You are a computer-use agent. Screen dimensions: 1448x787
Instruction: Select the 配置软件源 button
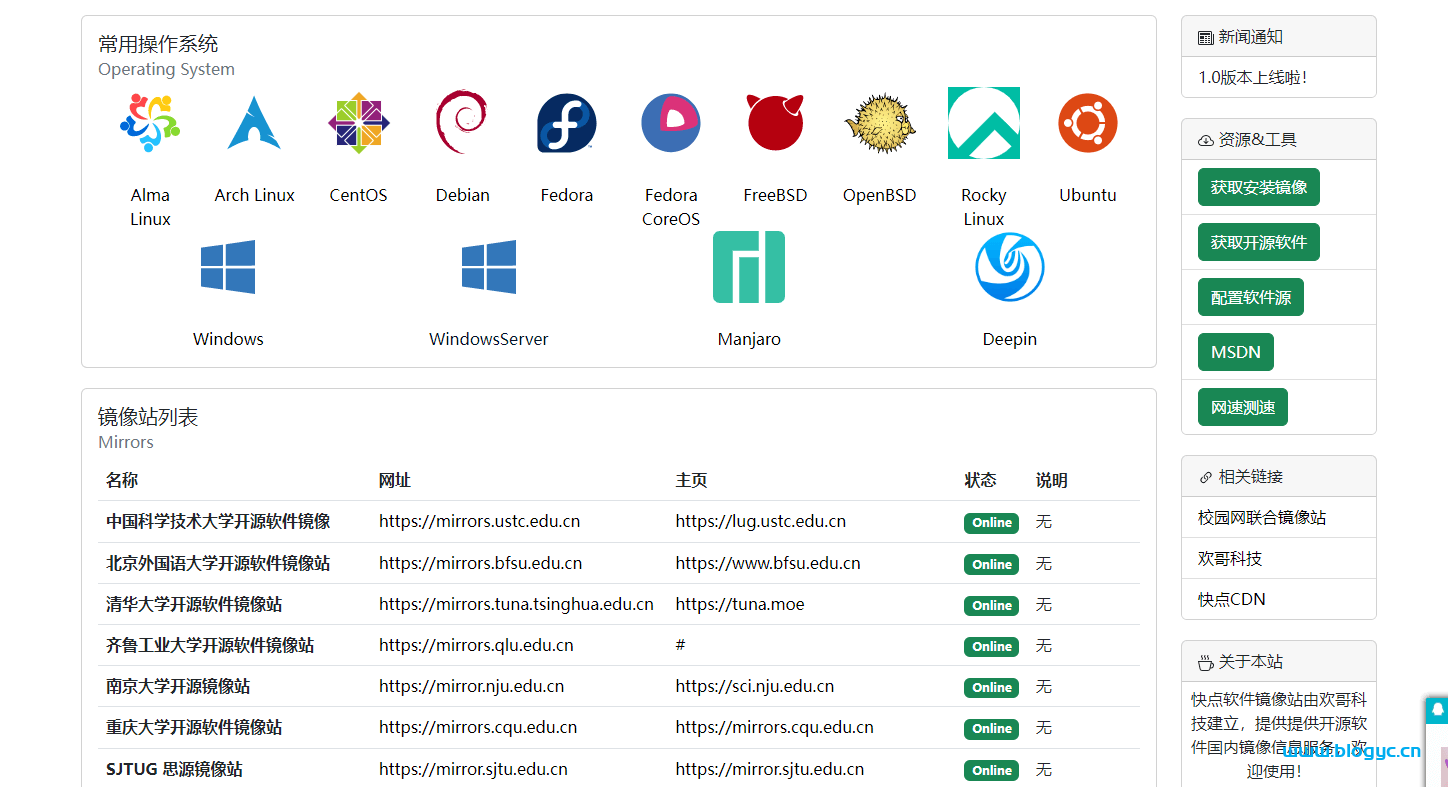point(1251,297)
